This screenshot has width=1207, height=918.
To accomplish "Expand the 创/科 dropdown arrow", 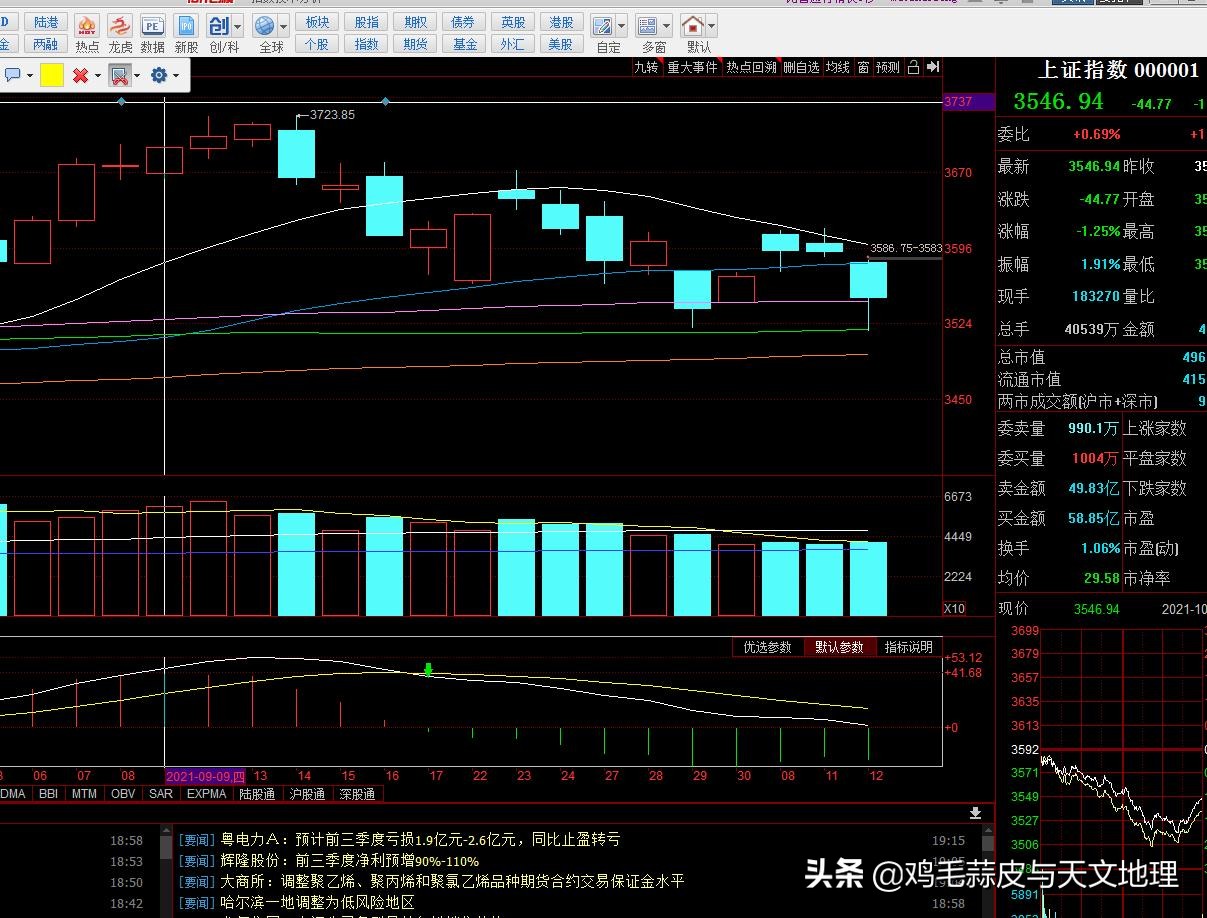I will pyautogui.click(x=237, y=26).
